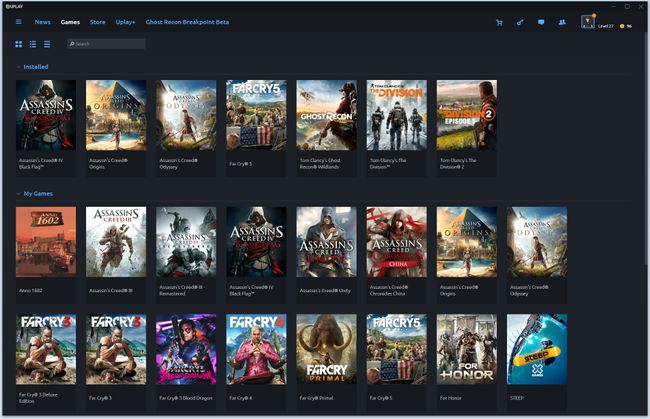Viewport: 650px width, 419px height.
Task: Open the Uplay+ tab
Action: point(125,22)
